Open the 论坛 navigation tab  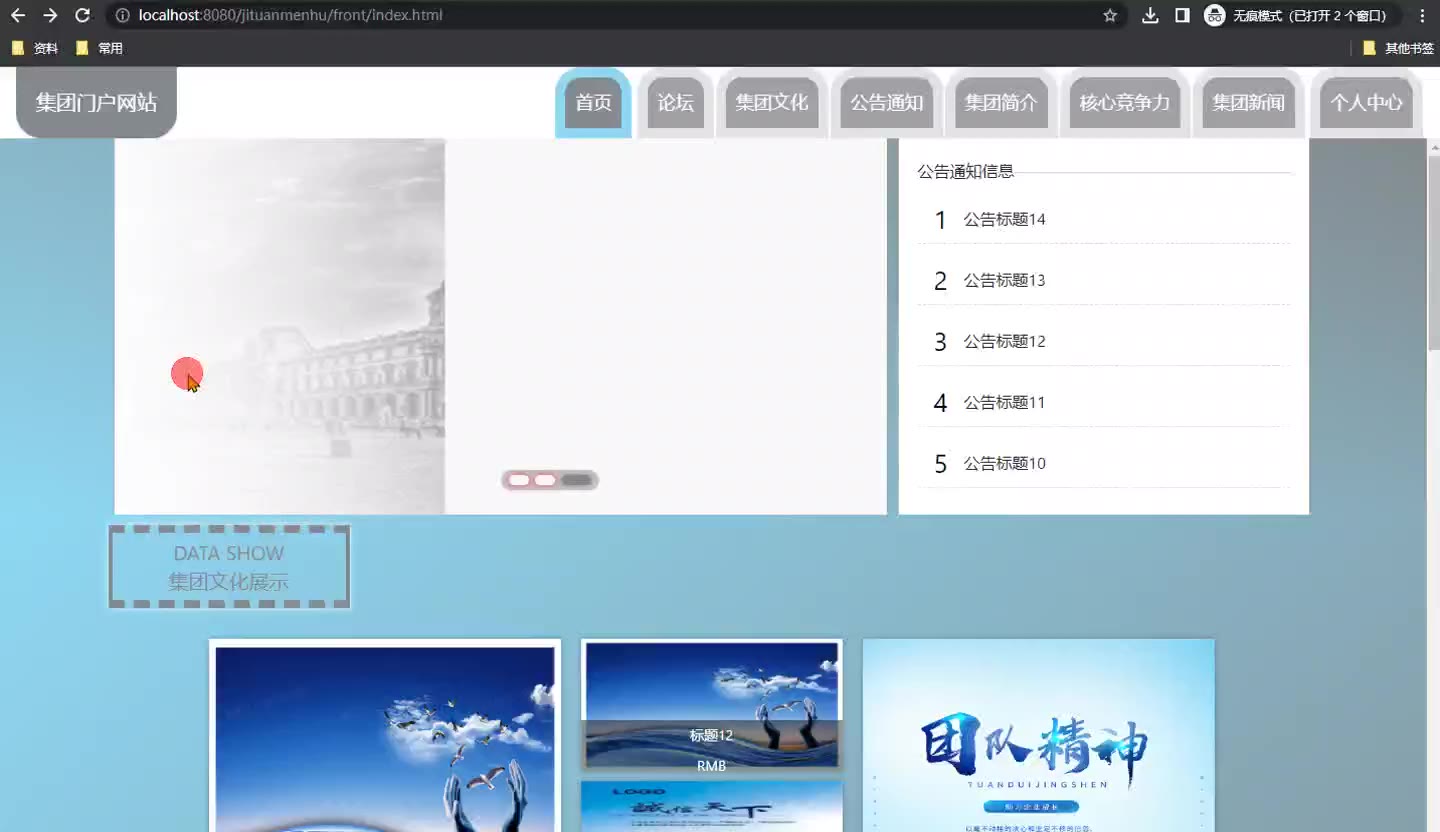pyautogui.click(x=676, y=102)
